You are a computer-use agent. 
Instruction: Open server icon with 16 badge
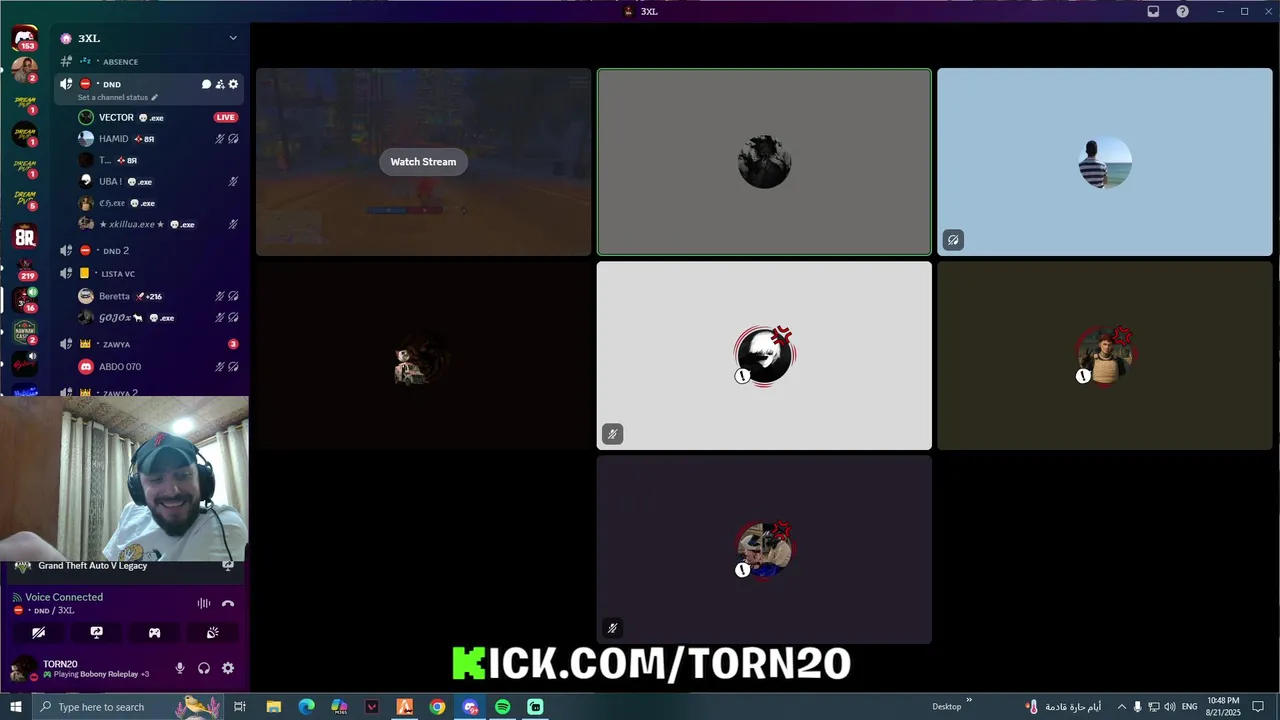point(25,300)
